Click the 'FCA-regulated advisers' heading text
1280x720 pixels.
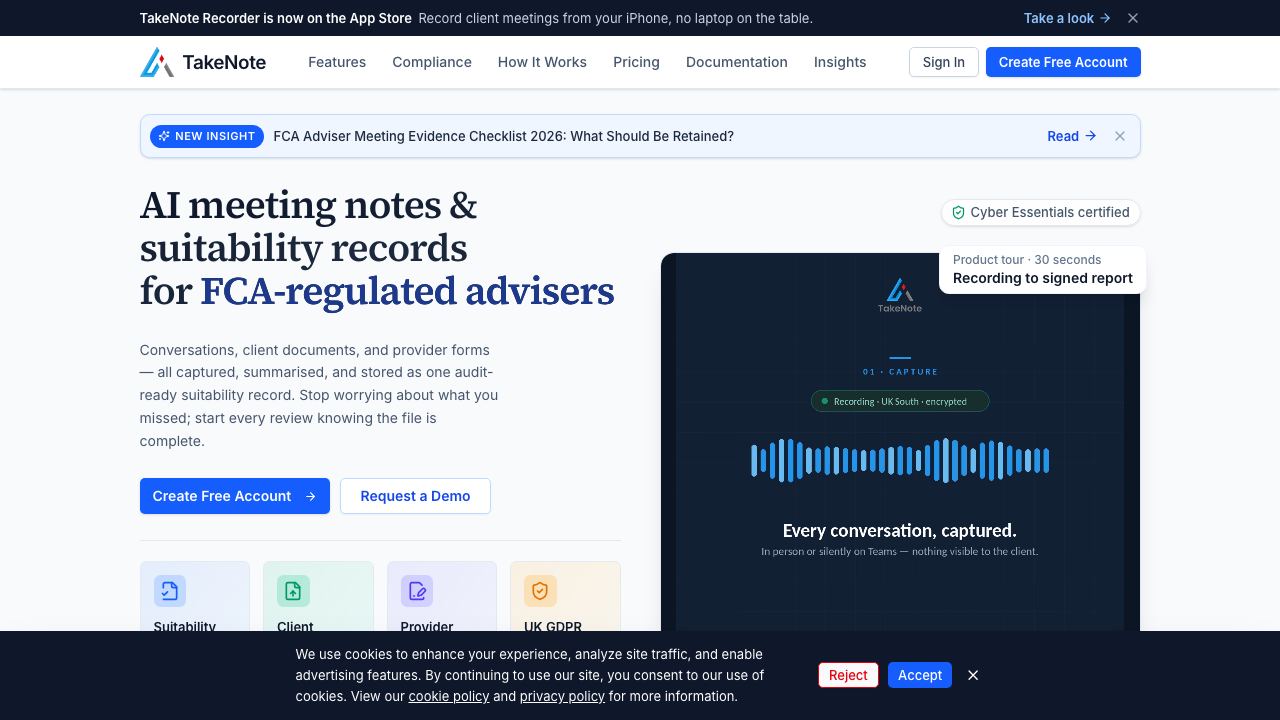point(407,291)
